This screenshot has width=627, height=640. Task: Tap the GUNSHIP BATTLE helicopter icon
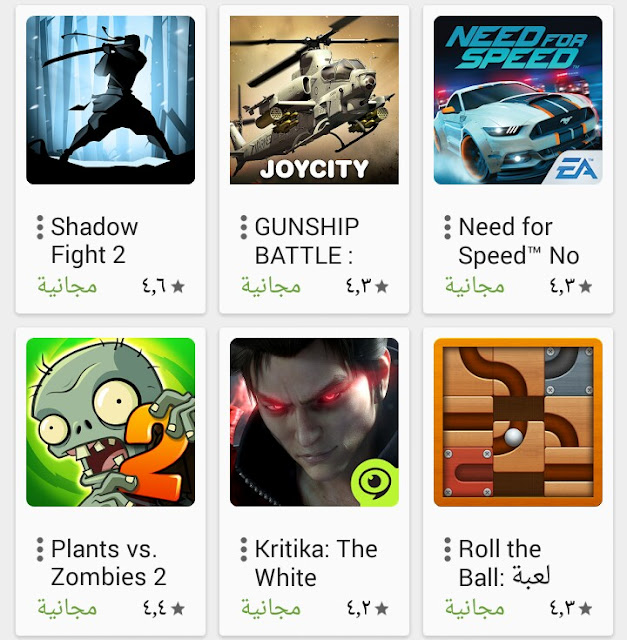(x=314, y=100)
